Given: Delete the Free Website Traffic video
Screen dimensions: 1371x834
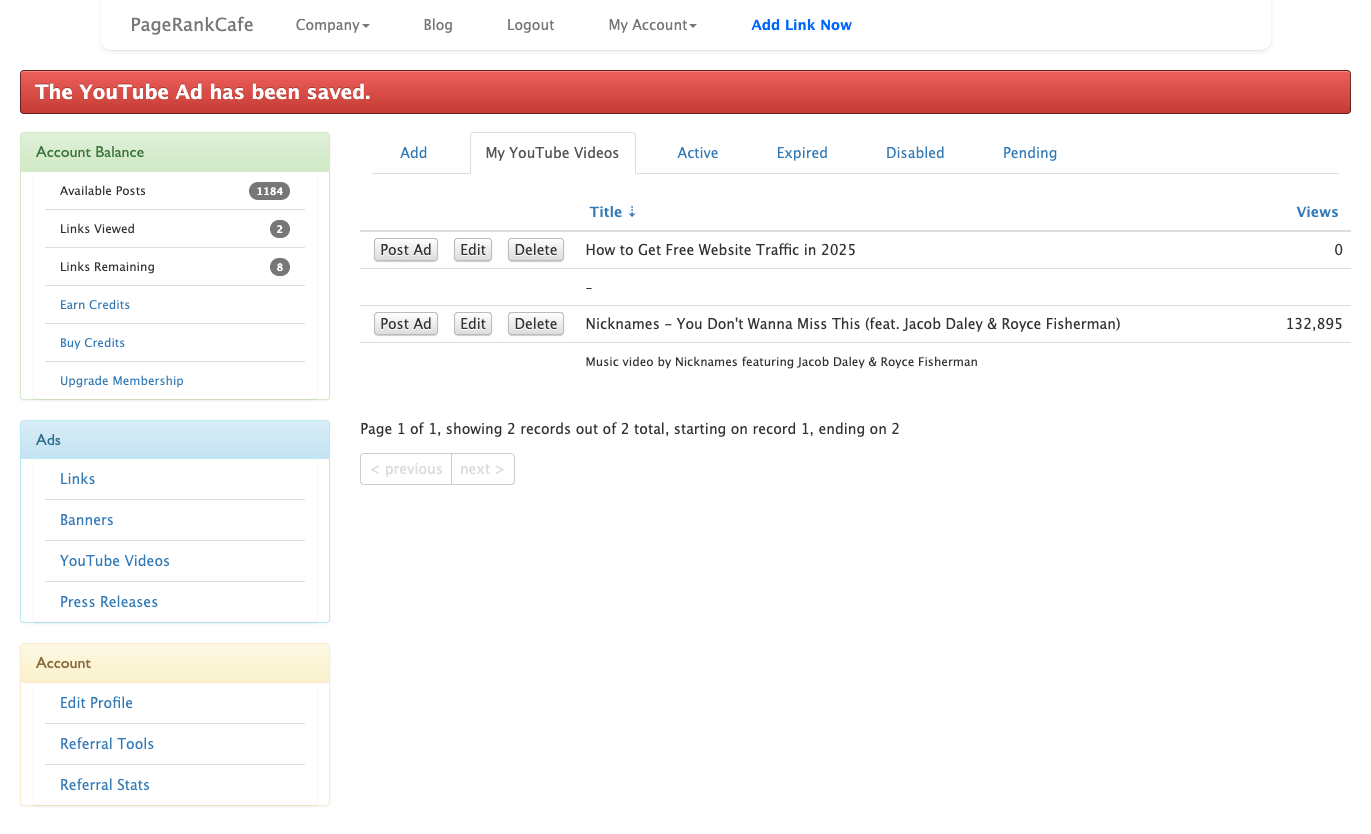Looking at the screenshot, I should [535, 250].
